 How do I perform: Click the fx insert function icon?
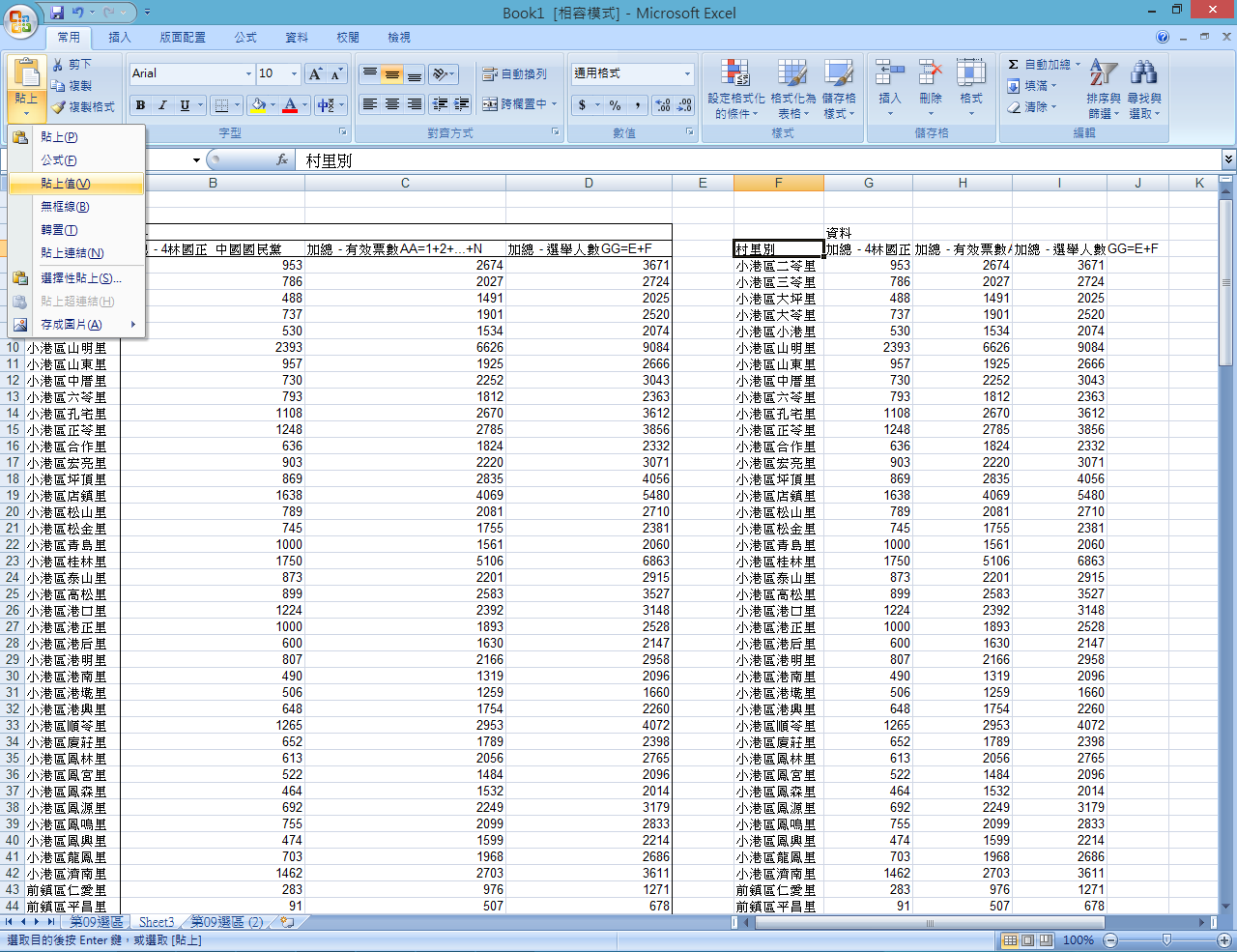pos(282,159)
